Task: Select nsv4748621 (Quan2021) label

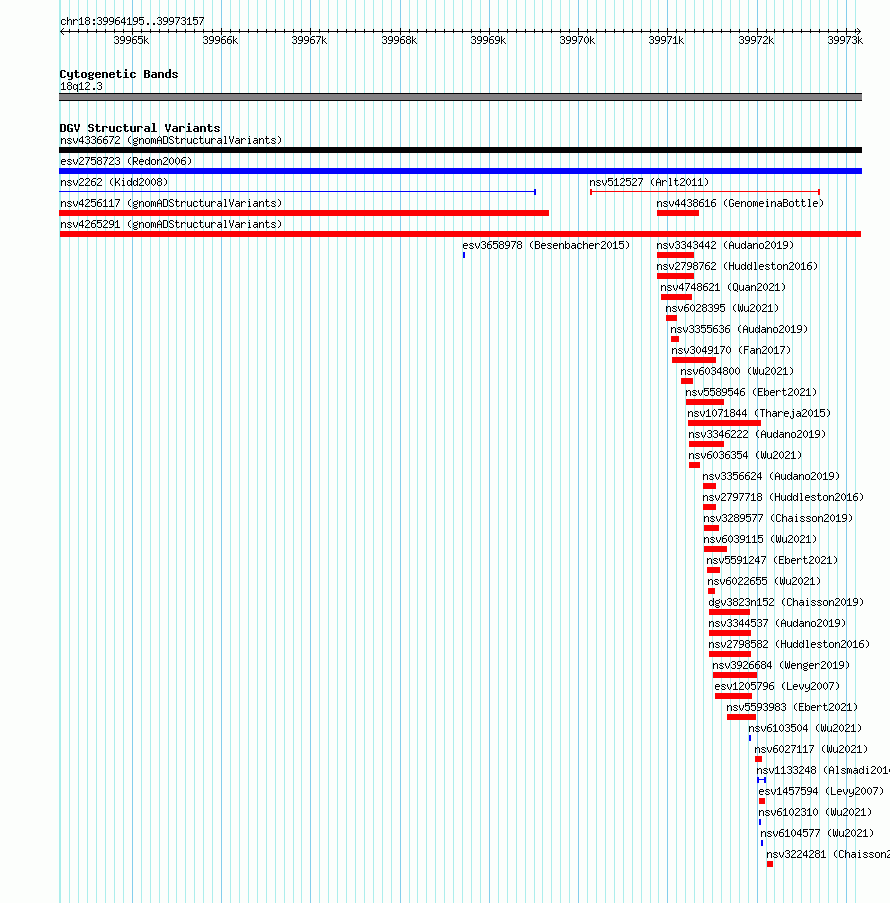Action: (x=723, y=287)
